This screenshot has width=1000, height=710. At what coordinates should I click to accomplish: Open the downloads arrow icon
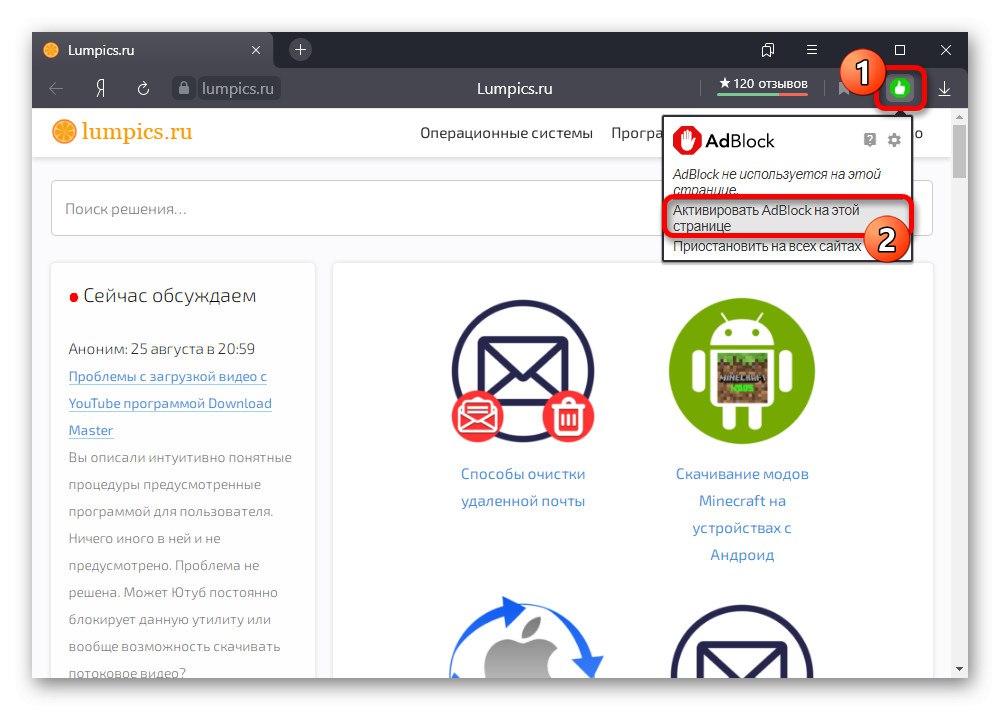(945, 89)
